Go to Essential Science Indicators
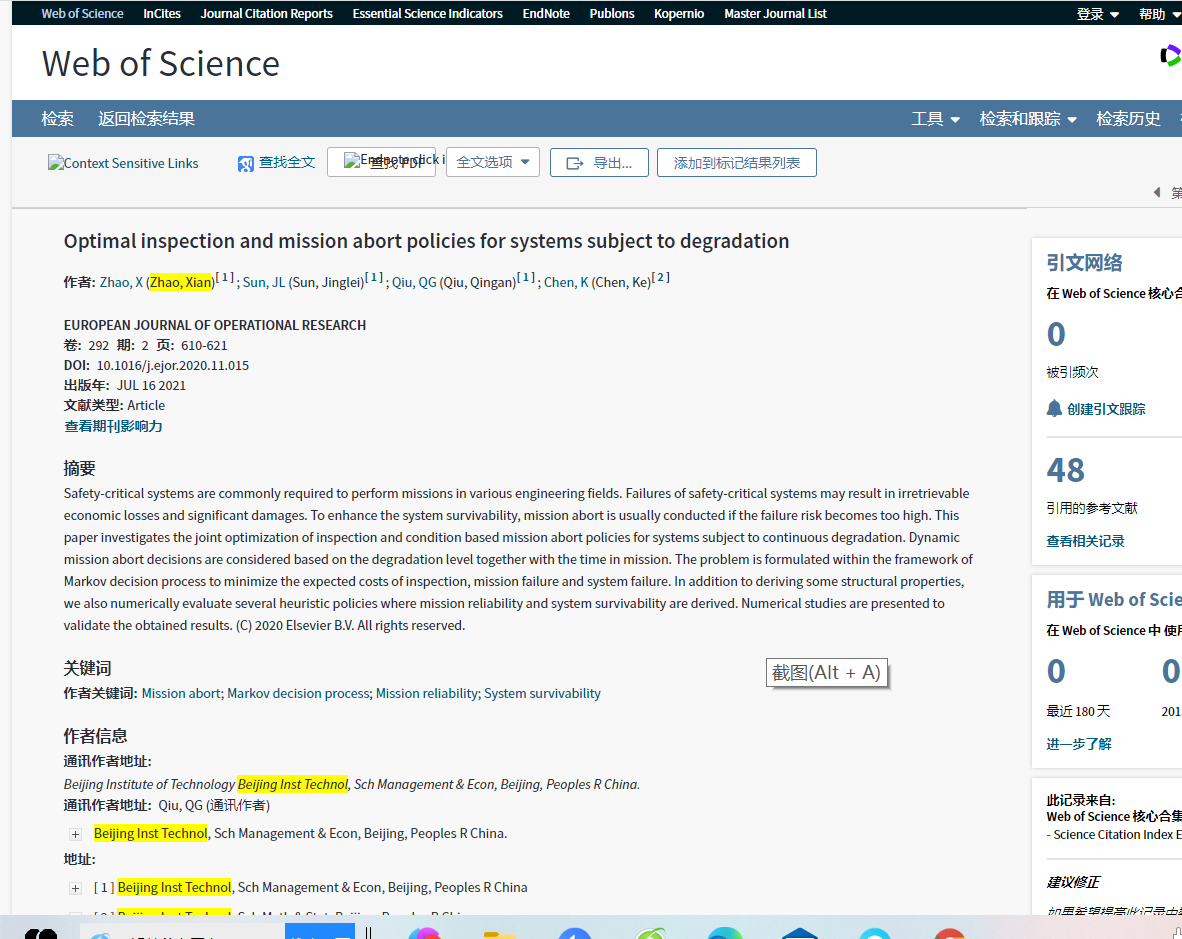The width and height of the screenshot is (1182, 939). coord(427,14)
